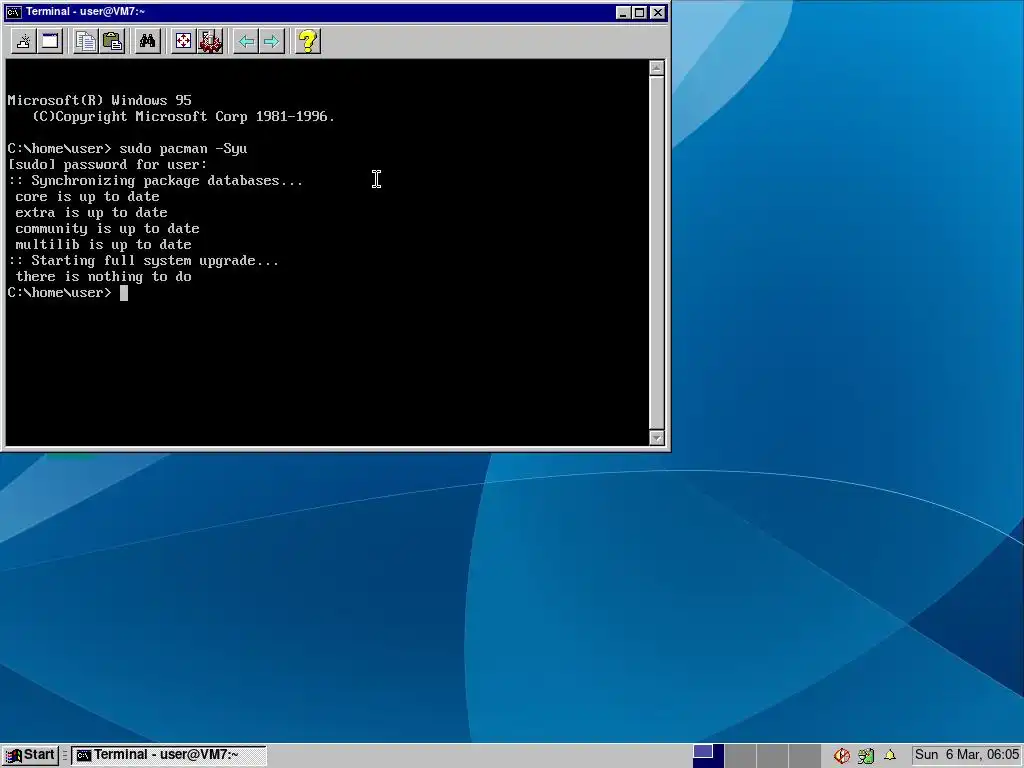Click the 'core is up to date' line
The width and height of the screenshot is (1024, 768).
point(88,197)
